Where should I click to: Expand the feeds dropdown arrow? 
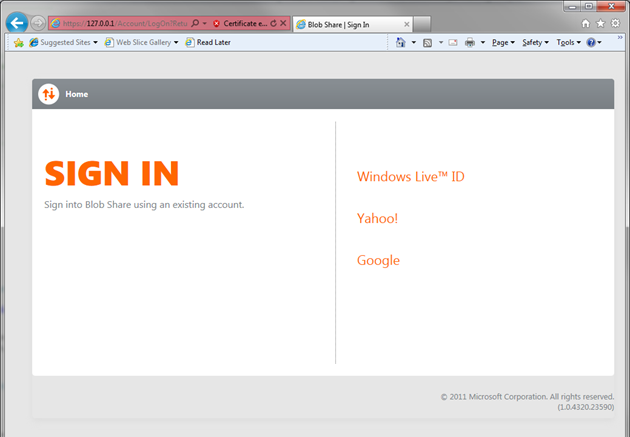(441, 42)
